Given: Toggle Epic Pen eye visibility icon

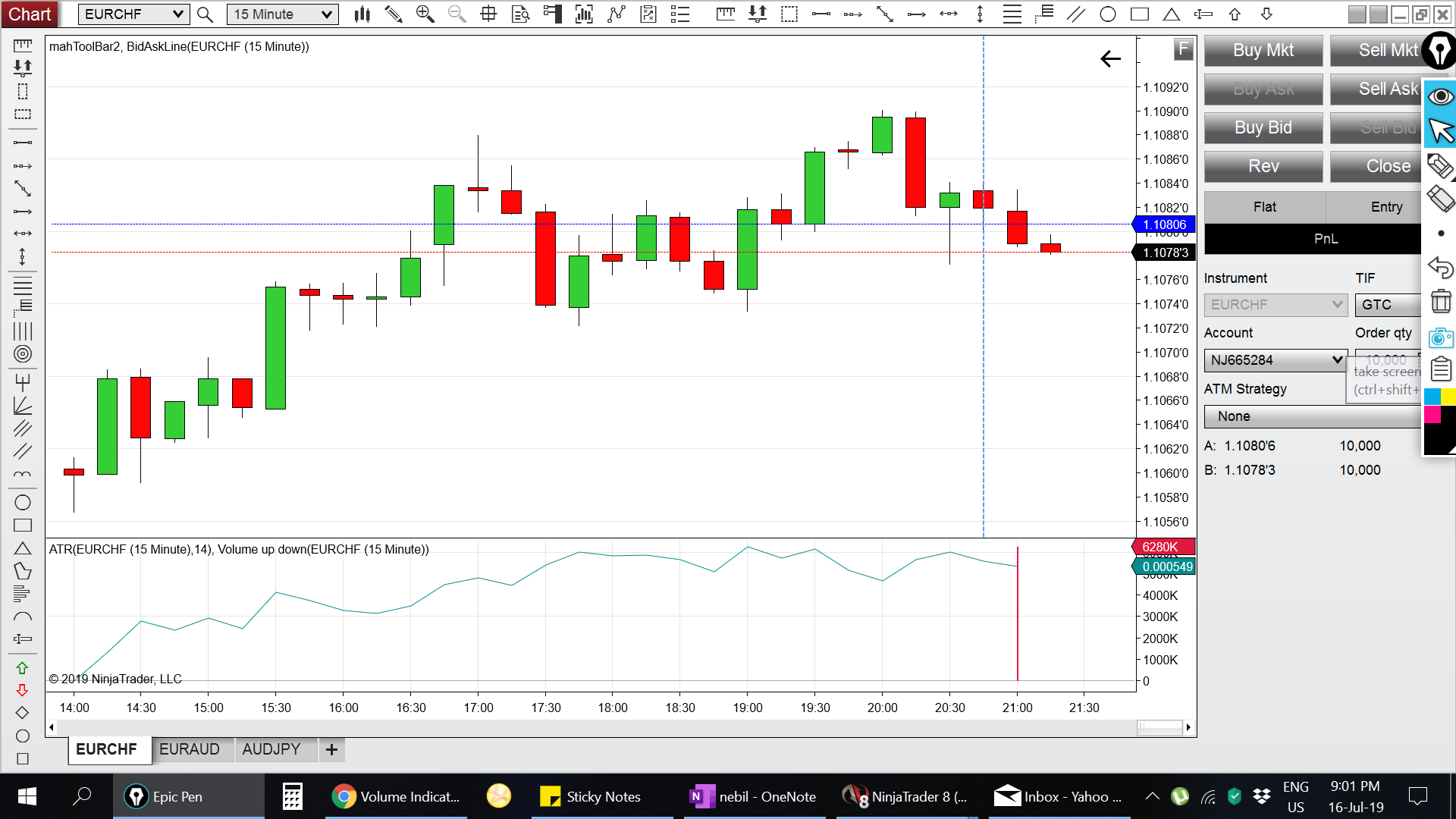Looking at the screenshot, I should [x=1441, y=96].
